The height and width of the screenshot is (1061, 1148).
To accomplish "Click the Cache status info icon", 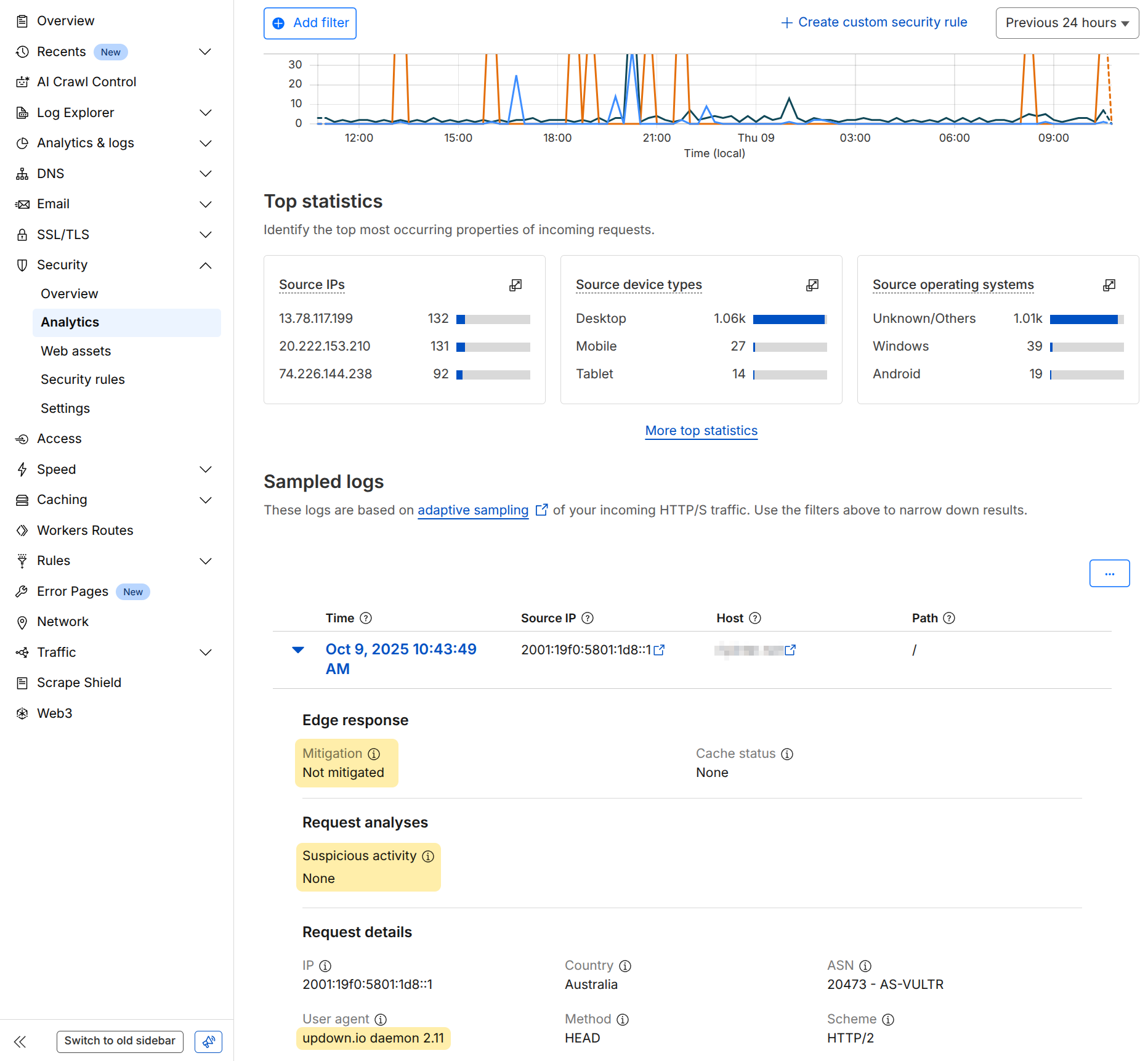I will coord(787,754).
